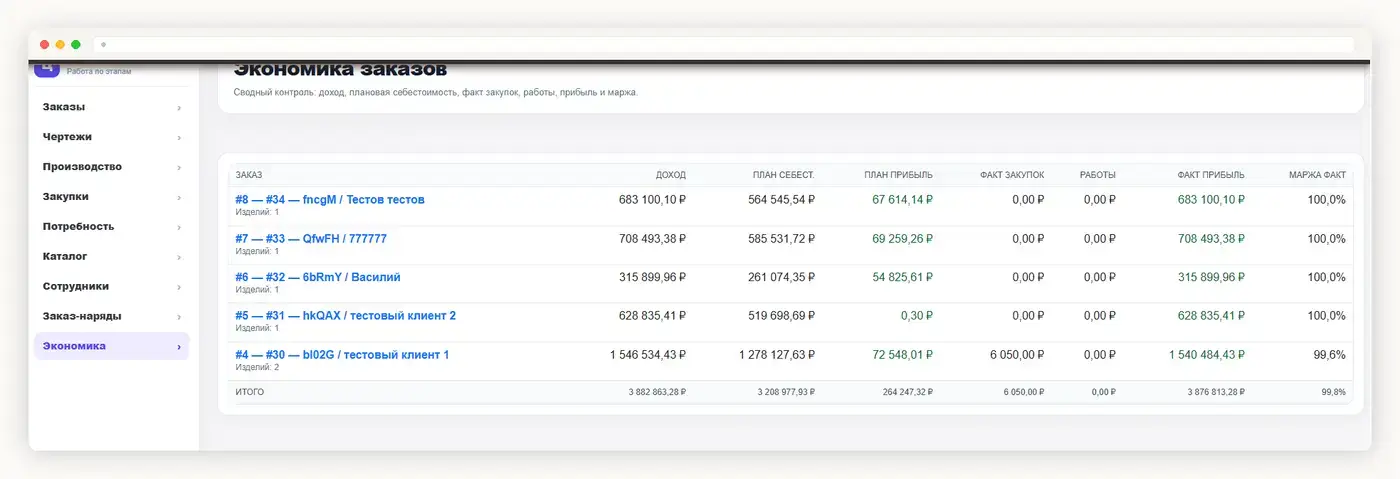Open order #5 — #31 hkQAX link
The height and width of the screenshot is (479, 1400).
(x=346, y=316)
